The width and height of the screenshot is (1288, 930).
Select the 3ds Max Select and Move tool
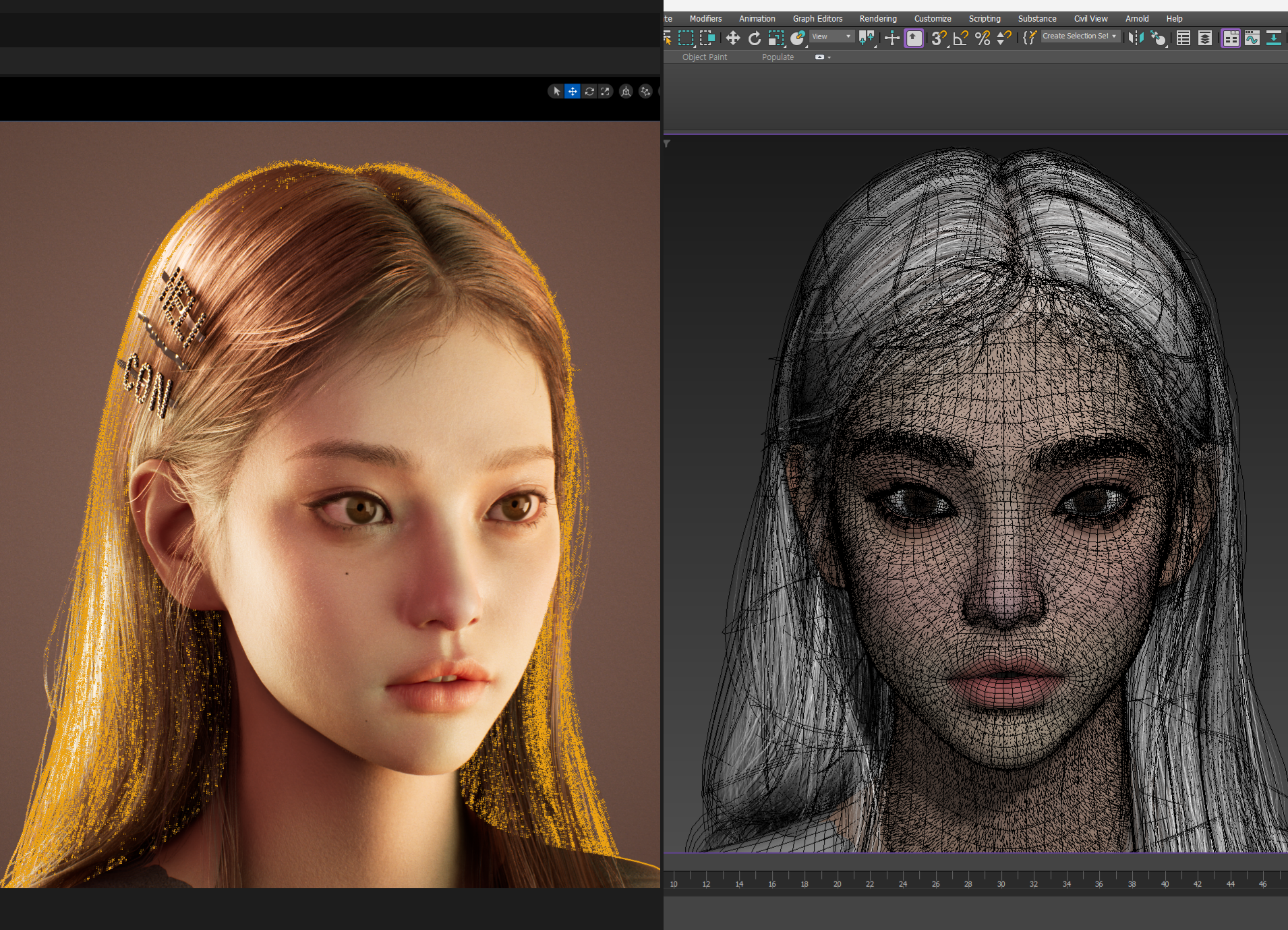click(x=733, y=38)
